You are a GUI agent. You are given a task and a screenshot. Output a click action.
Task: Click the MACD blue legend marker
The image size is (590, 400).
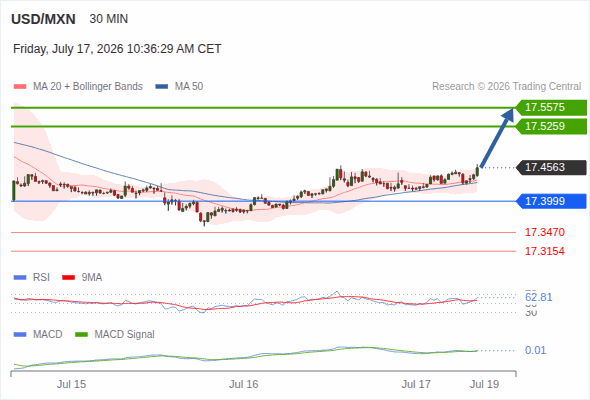click(x=20, y=335)
